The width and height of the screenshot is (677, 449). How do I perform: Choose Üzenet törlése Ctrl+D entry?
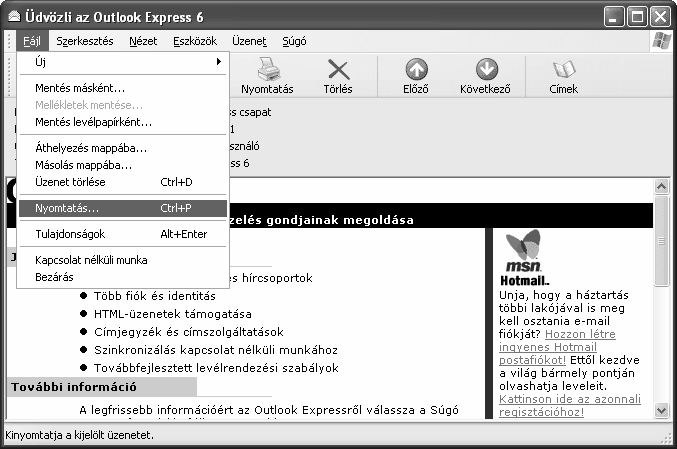click(123, 182)
